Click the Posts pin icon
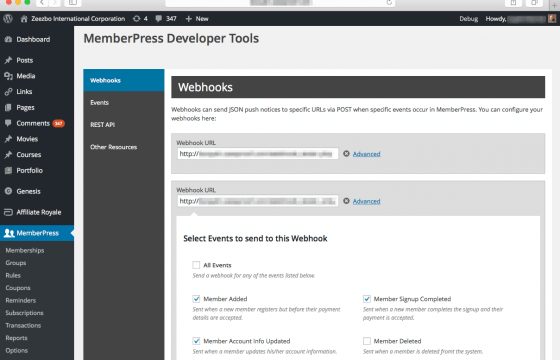The height and width of the screenshot is (360, 560). (x=8, y=60)
